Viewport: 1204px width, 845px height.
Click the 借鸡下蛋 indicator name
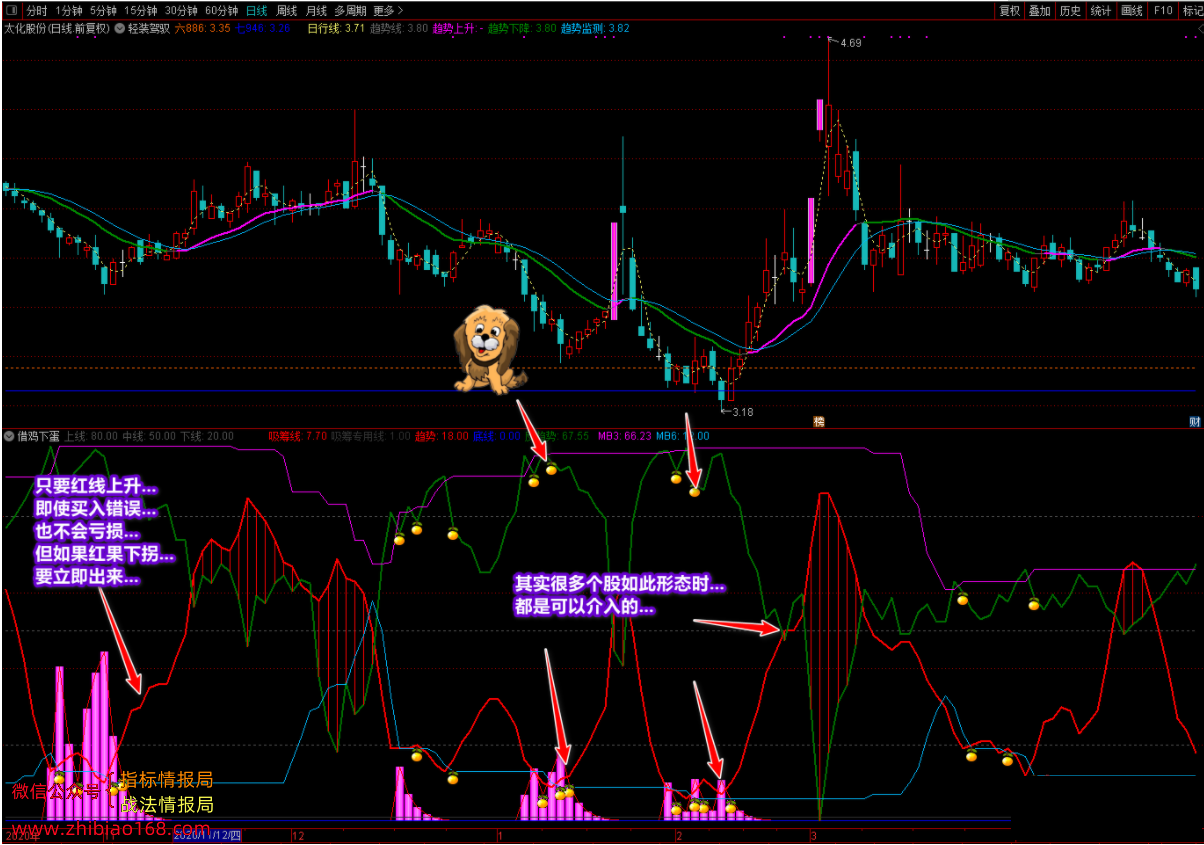pos(37,436)
